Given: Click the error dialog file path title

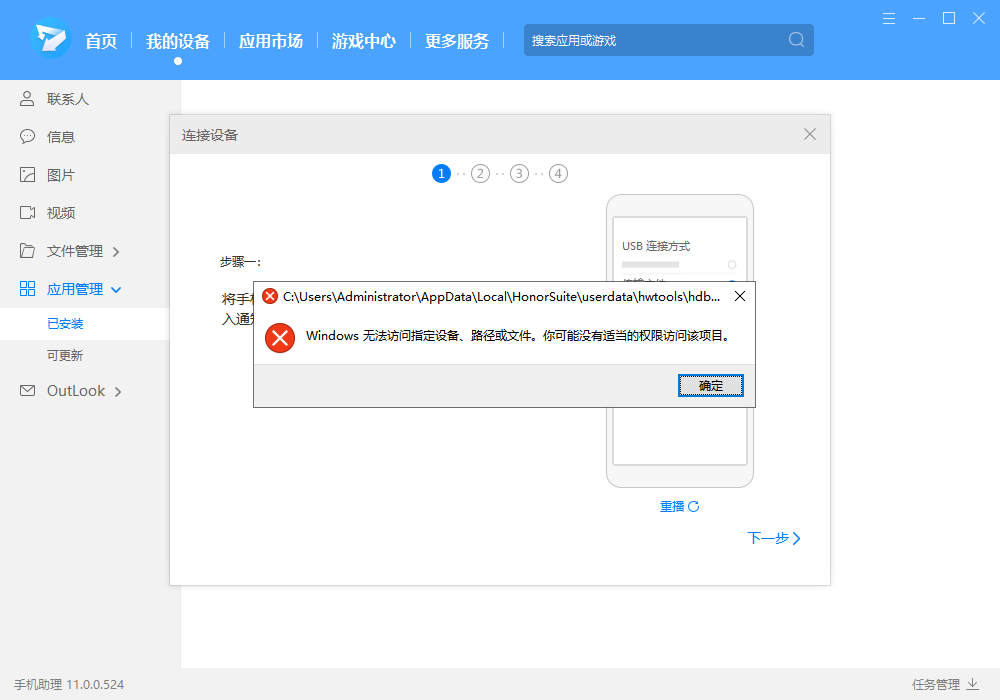Looking at the screenshot, I should (x=501, y=296).
